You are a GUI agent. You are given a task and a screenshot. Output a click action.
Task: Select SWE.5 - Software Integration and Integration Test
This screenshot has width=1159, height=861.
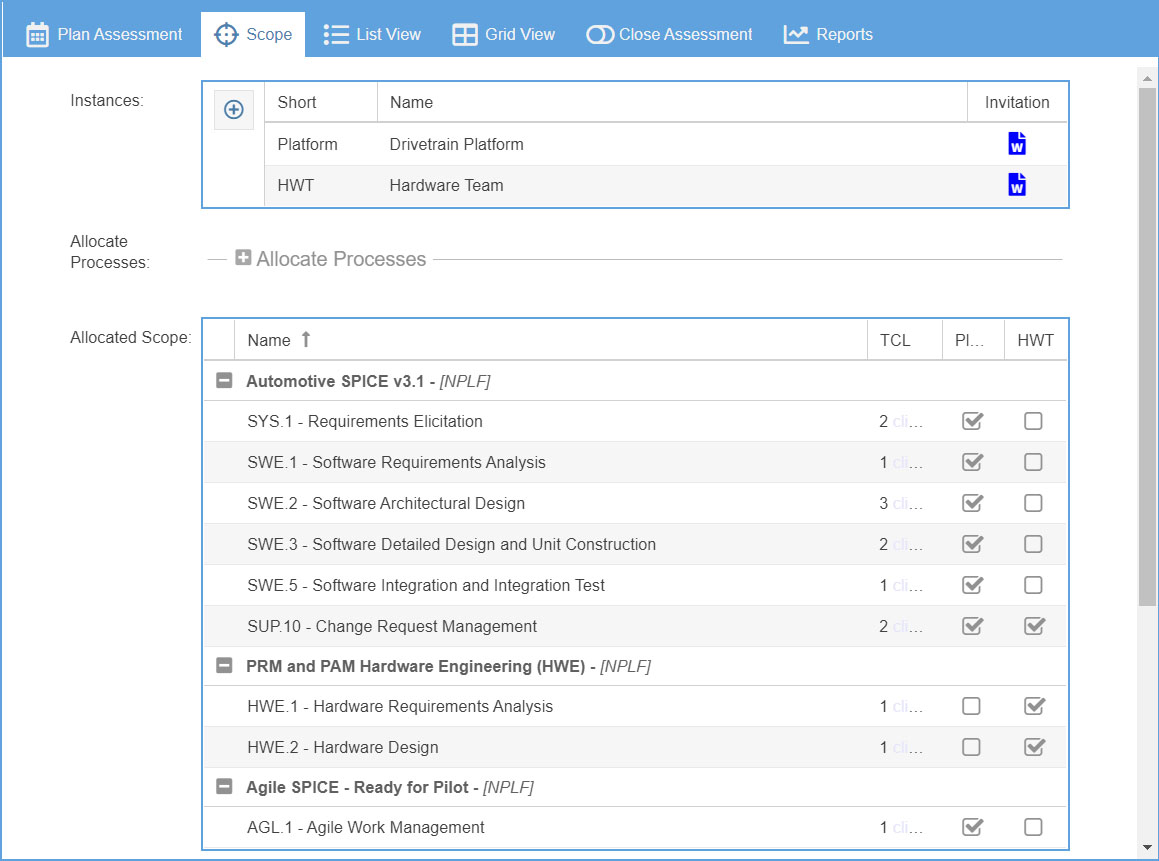coord(636,585)
